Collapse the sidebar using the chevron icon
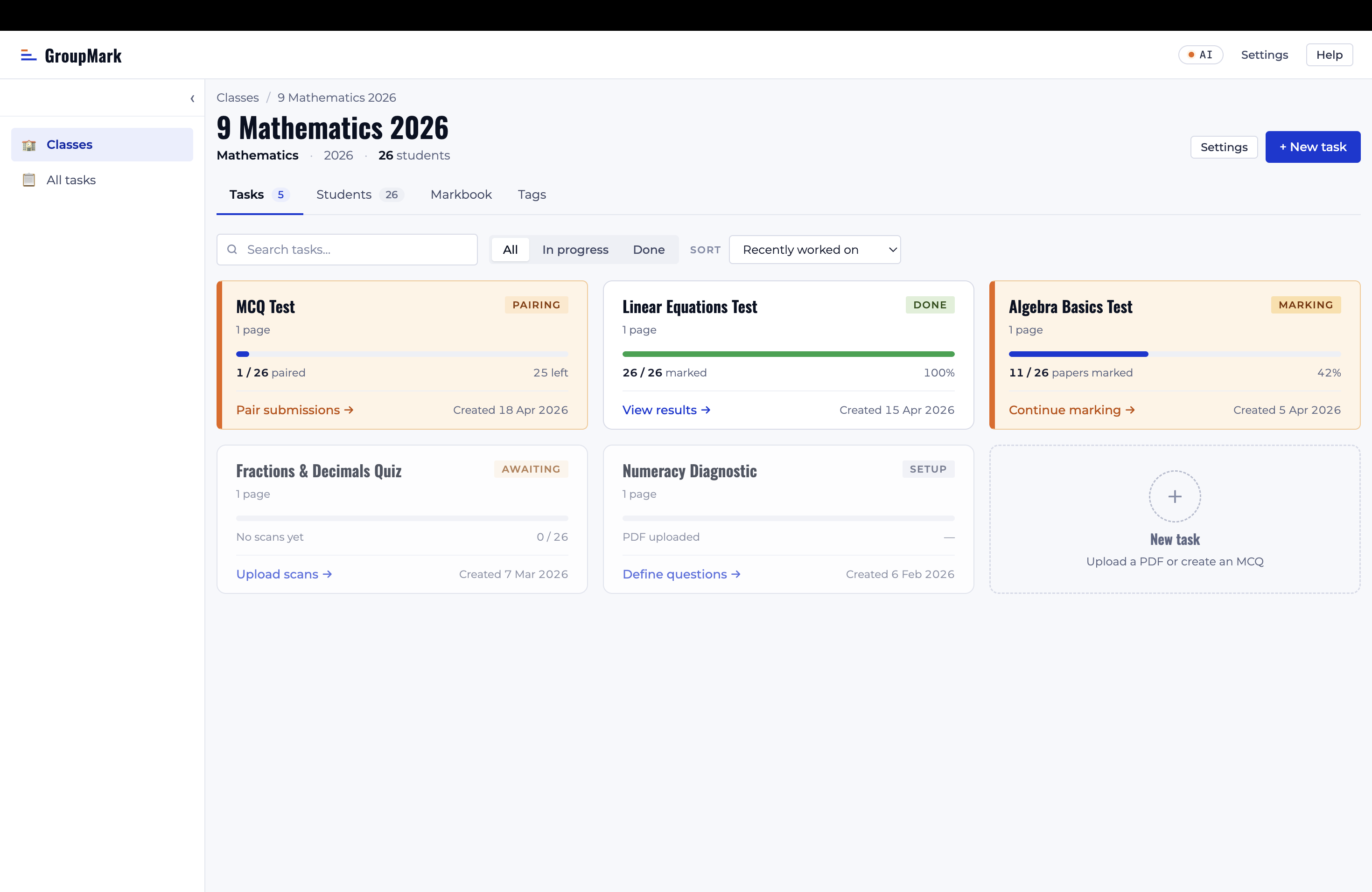Viewport: 1372px width, 892px height. click(193, 98)
